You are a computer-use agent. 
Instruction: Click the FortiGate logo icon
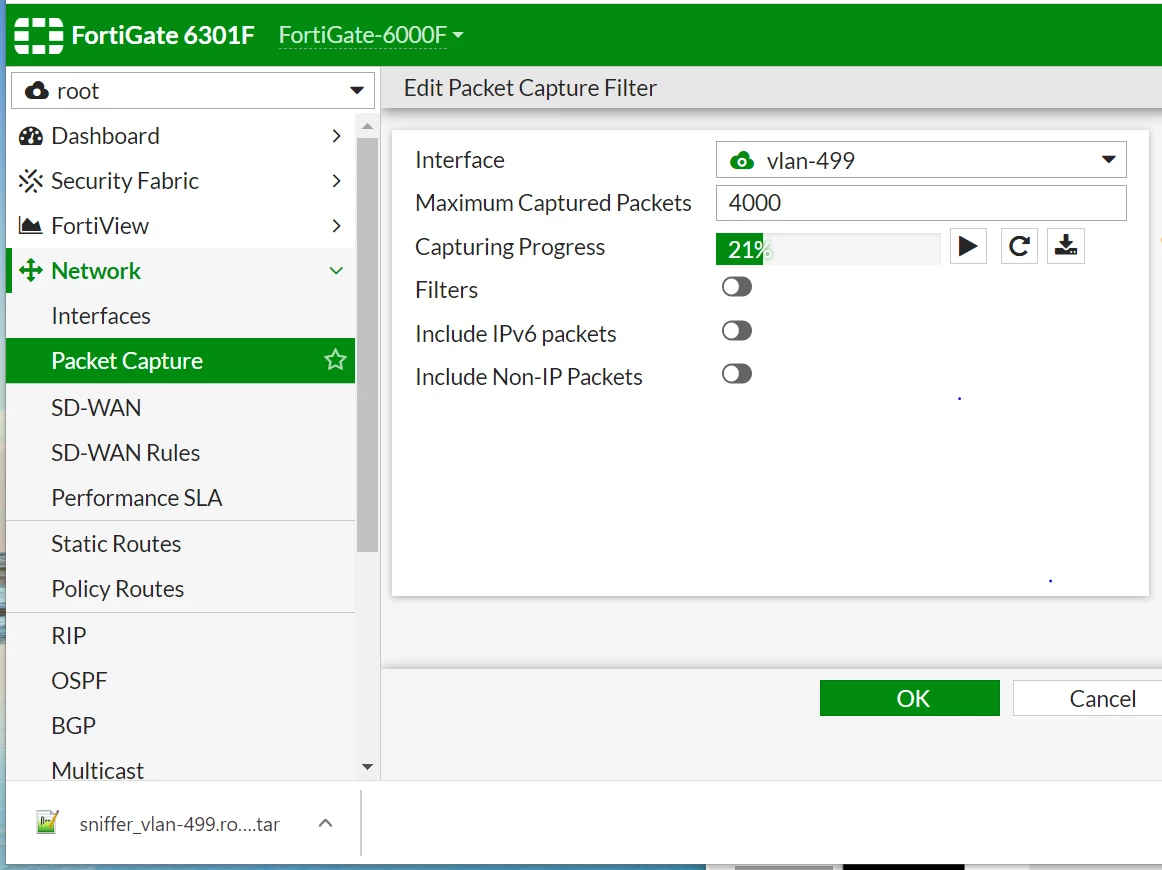39,35
